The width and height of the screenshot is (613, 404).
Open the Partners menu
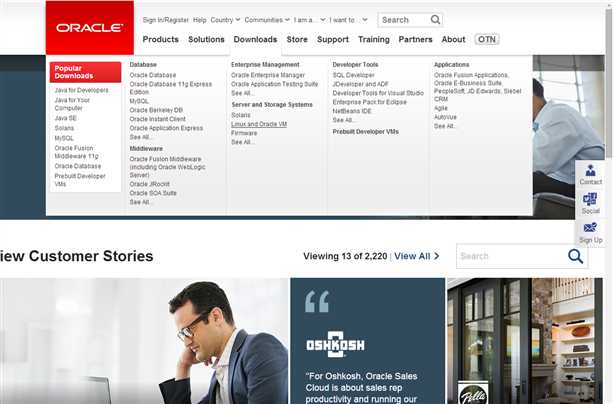[415, 40]
